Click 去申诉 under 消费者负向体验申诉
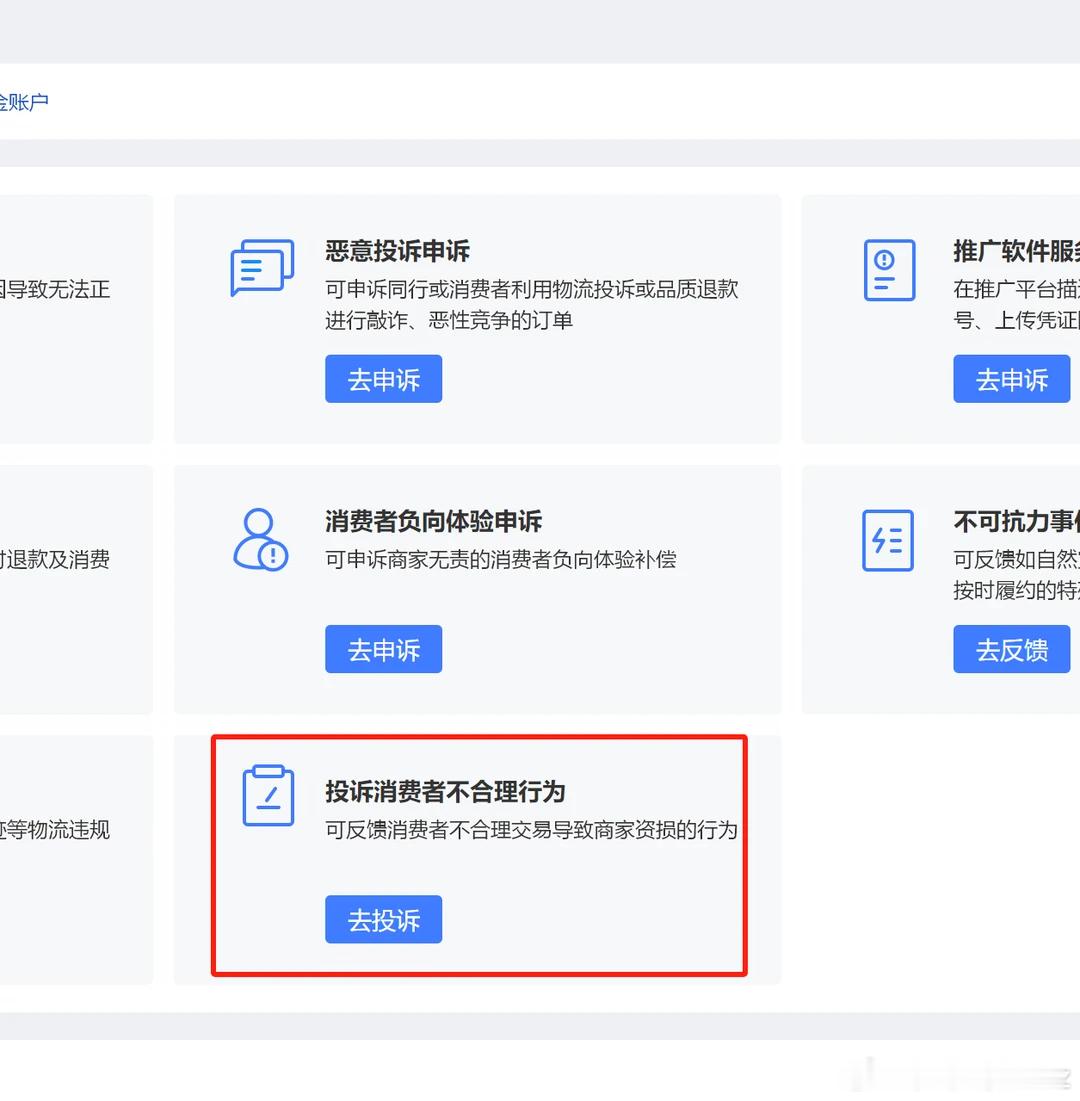 383,650
